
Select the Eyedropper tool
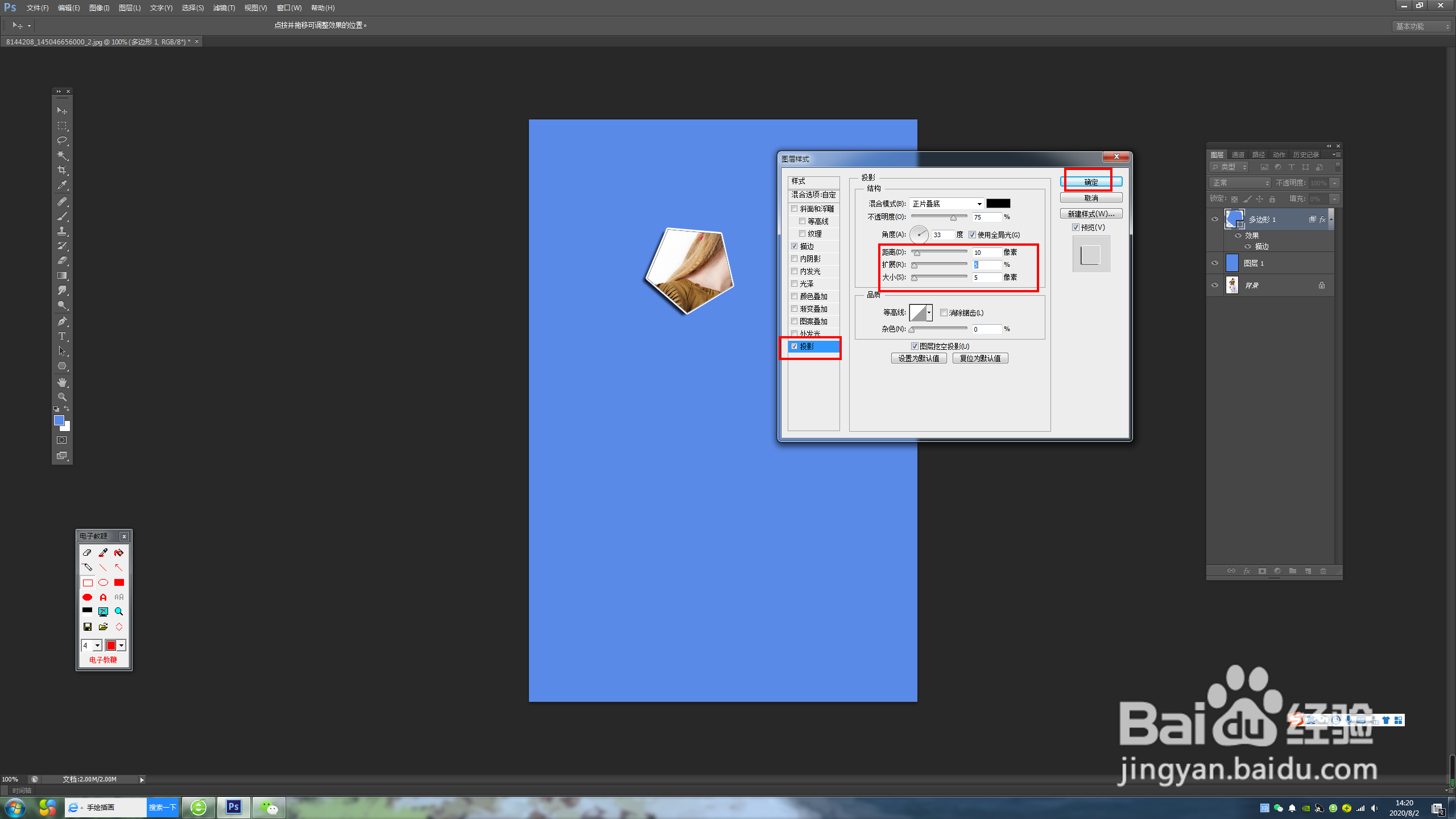62,185
